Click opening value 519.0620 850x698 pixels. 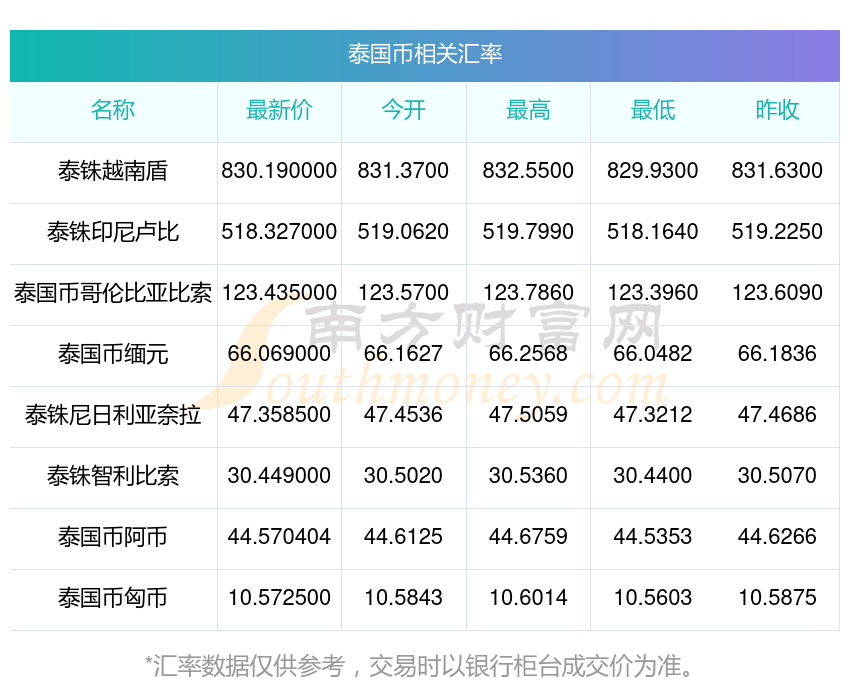pyautogui.click(x=403, y=232)
